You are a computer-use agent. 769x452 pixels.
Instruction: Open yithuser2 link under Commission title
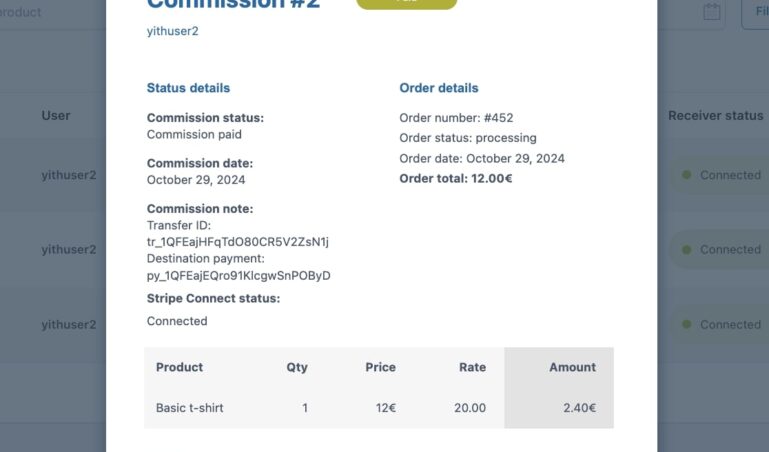coord(172,31)
